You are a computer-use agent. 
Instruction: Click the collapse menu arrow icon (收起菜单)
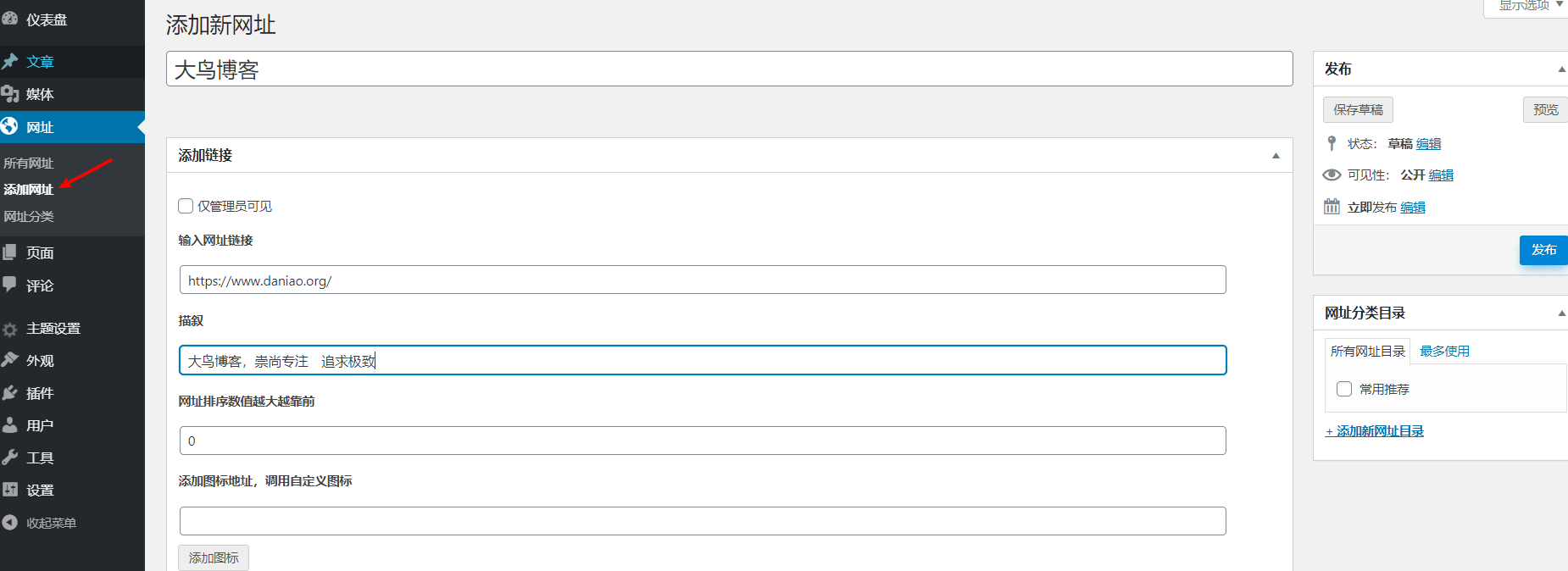(10, 523)
